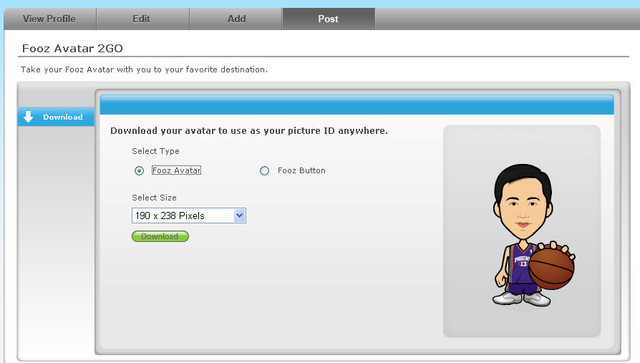
Task: Select the Post tab
Action: coord(328,19)
